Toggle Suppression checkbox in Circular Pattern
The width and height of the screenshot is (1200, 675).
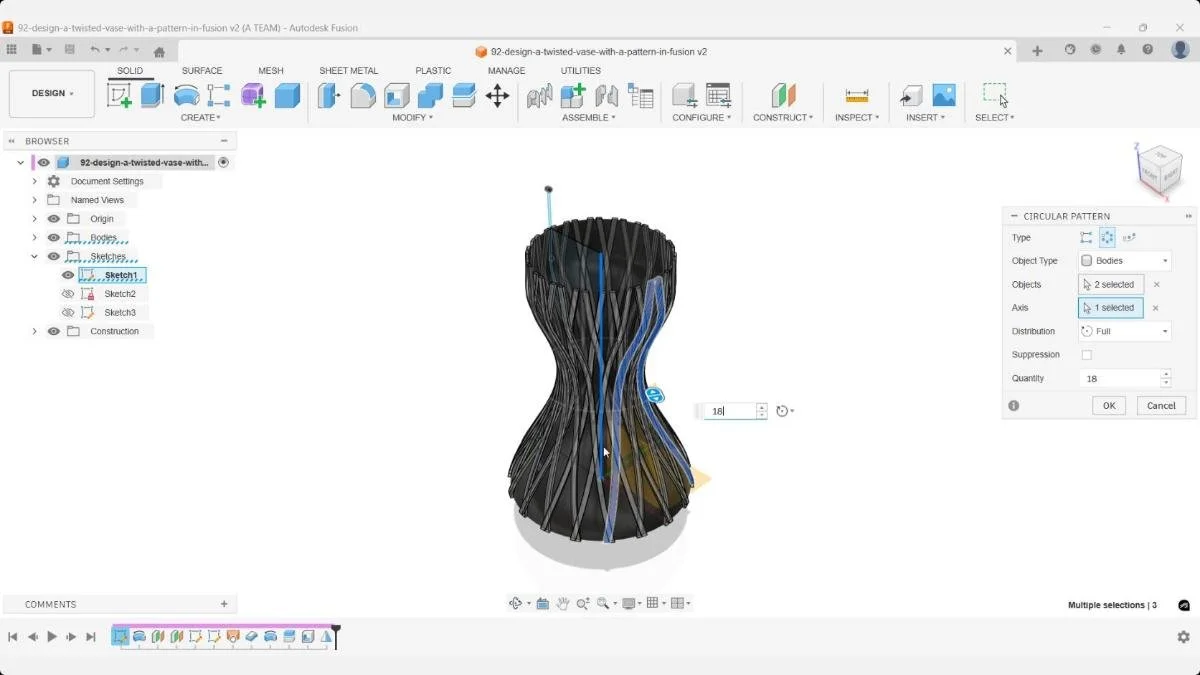(1087, 354)
